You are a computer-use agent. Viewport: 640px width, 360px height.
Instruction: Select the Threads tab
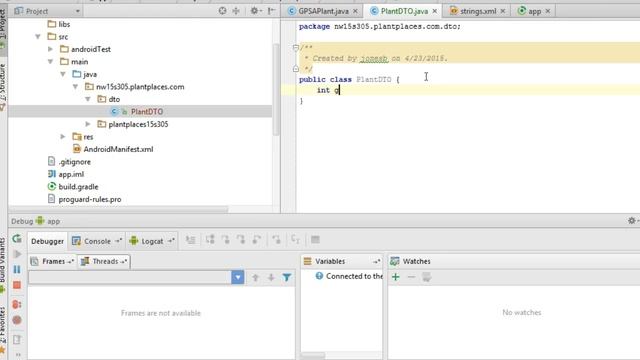(x=104, y=261)
